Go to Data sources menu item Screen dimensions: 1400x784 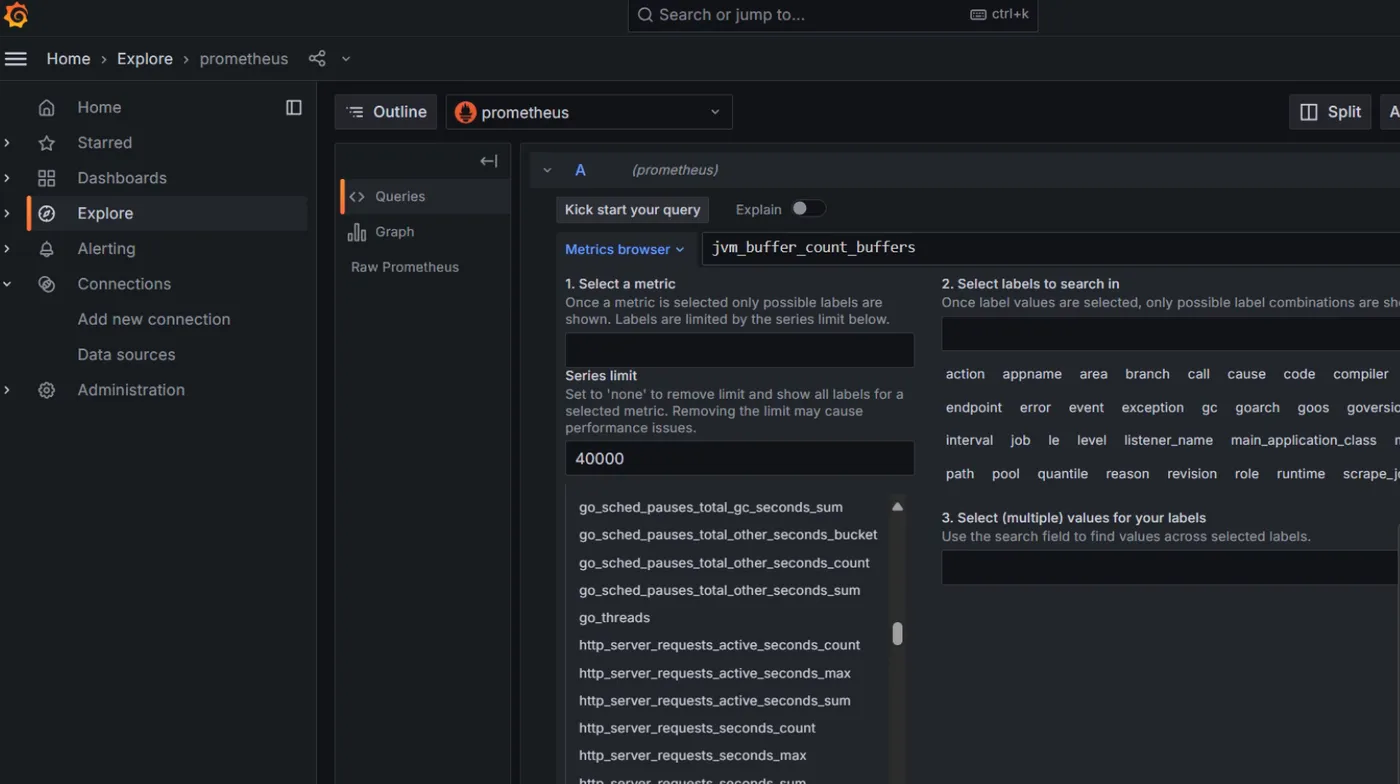(x=126, y=355)
